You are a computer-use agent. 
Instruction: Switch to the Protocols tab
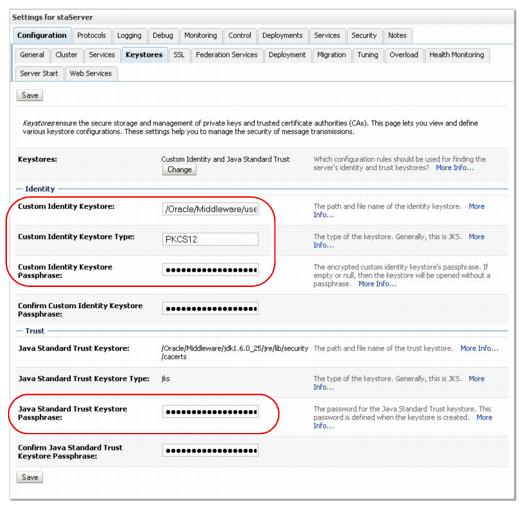click(91, 35)
